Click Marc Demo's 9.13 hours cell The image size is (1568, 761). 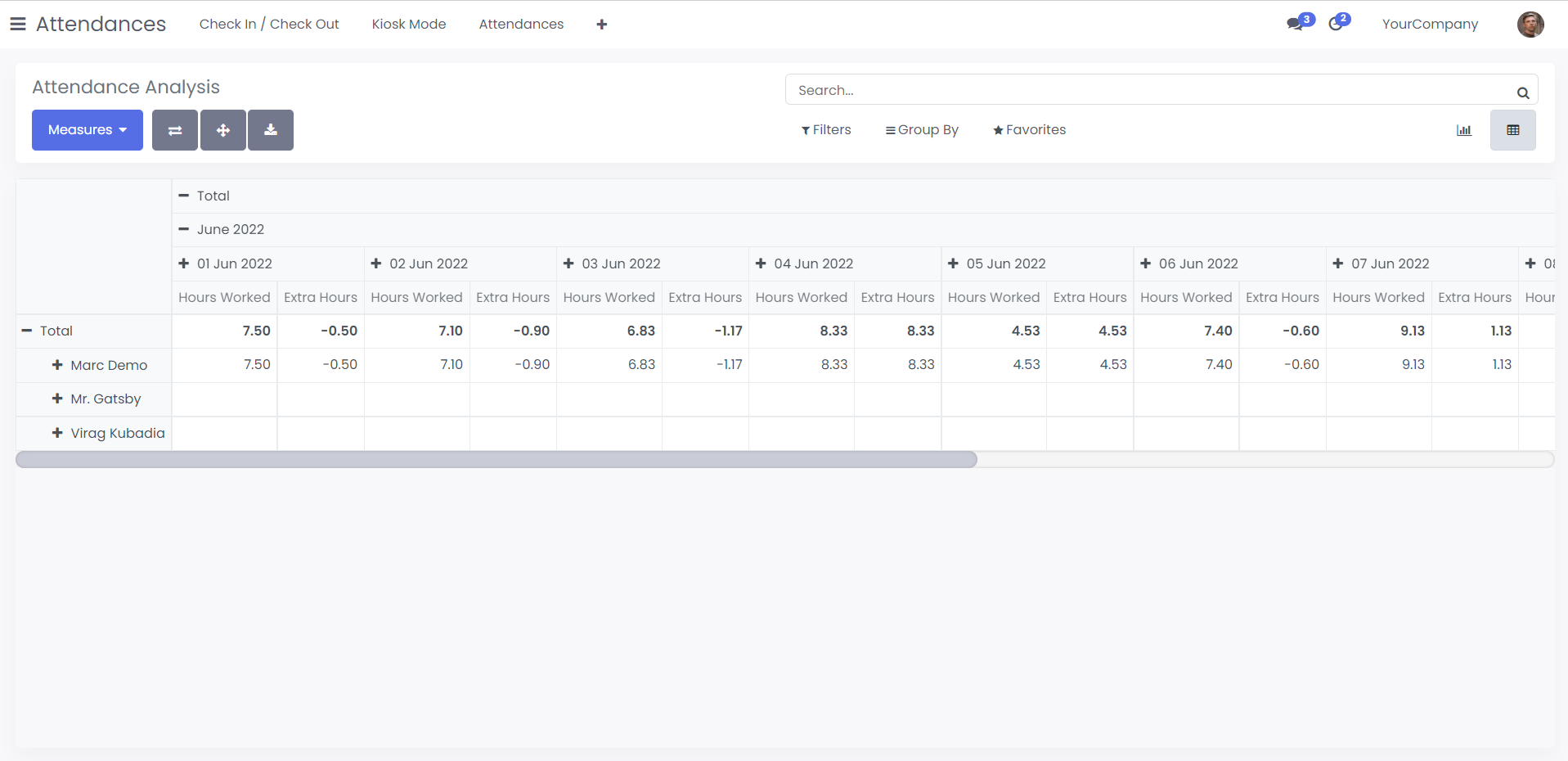[x=1378, y=365]
